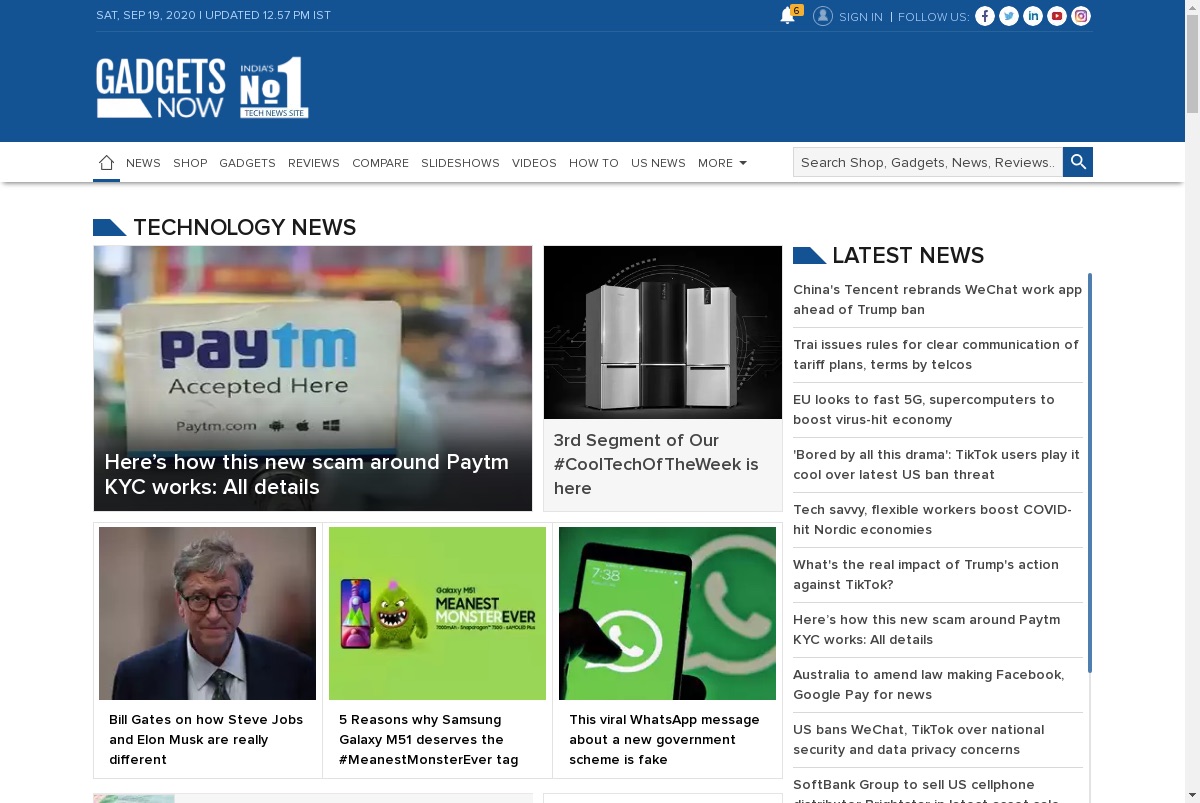1200x803 pixels.
Task: Click the India's No 1 badge
Action: 274,88
